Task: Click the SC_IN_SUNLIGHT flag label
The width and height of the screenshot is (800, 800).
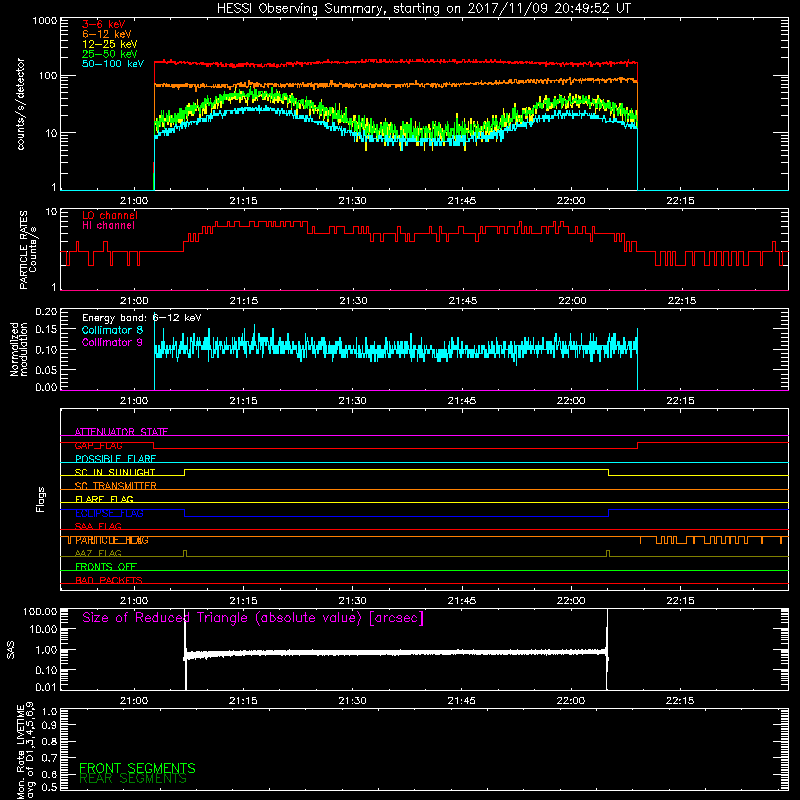Action: pyautogui.click(x=115, y=472)
